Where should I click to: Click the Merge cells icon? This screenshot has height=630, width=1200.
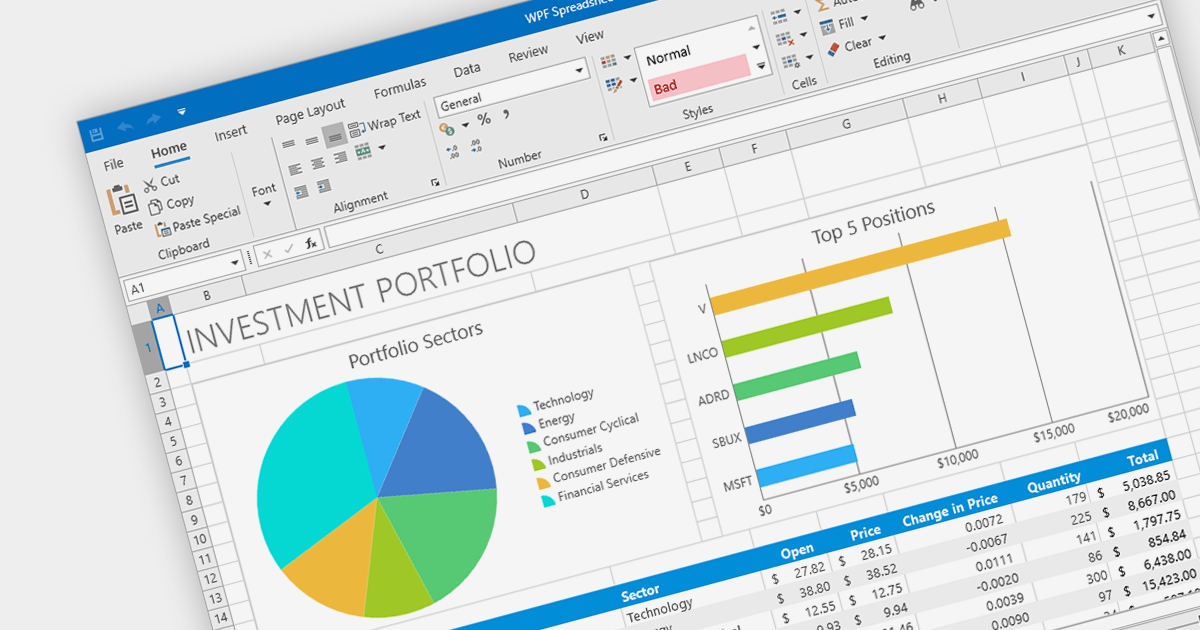click(x=363, y=151)
